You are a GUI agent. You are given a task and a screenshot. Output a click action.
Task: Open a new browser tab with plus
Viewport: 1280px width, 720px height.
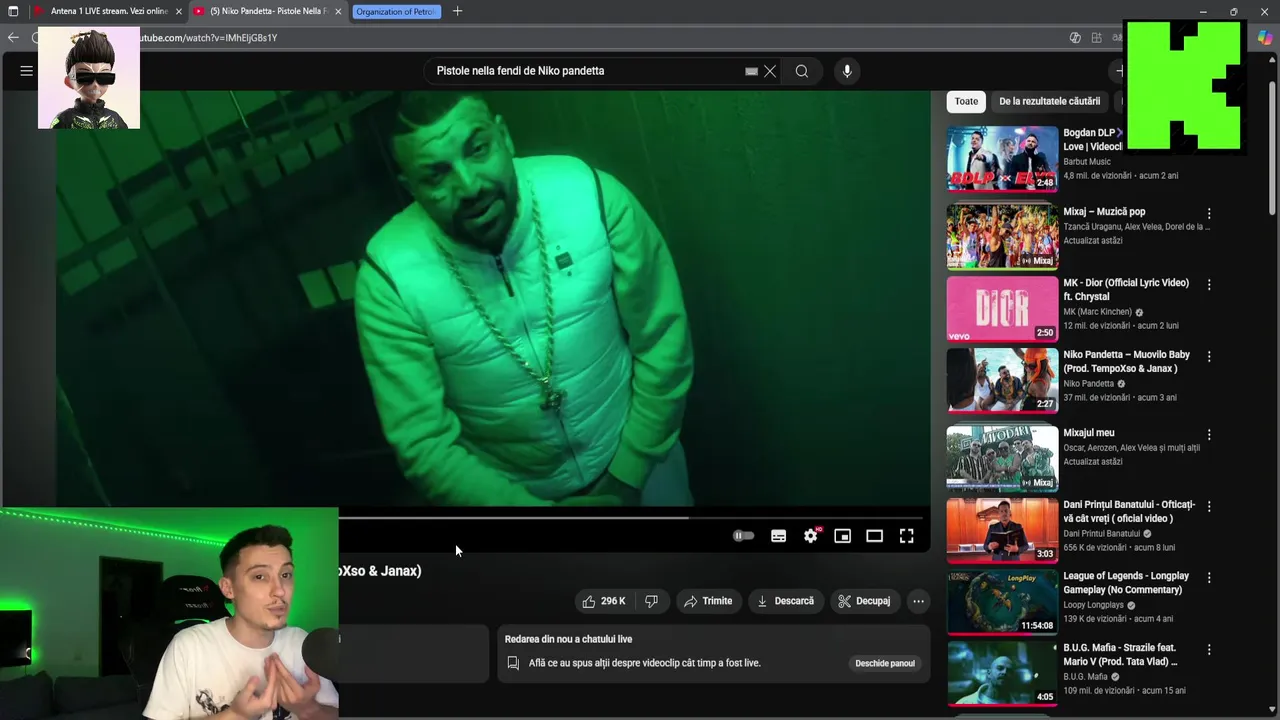point(457,11)
